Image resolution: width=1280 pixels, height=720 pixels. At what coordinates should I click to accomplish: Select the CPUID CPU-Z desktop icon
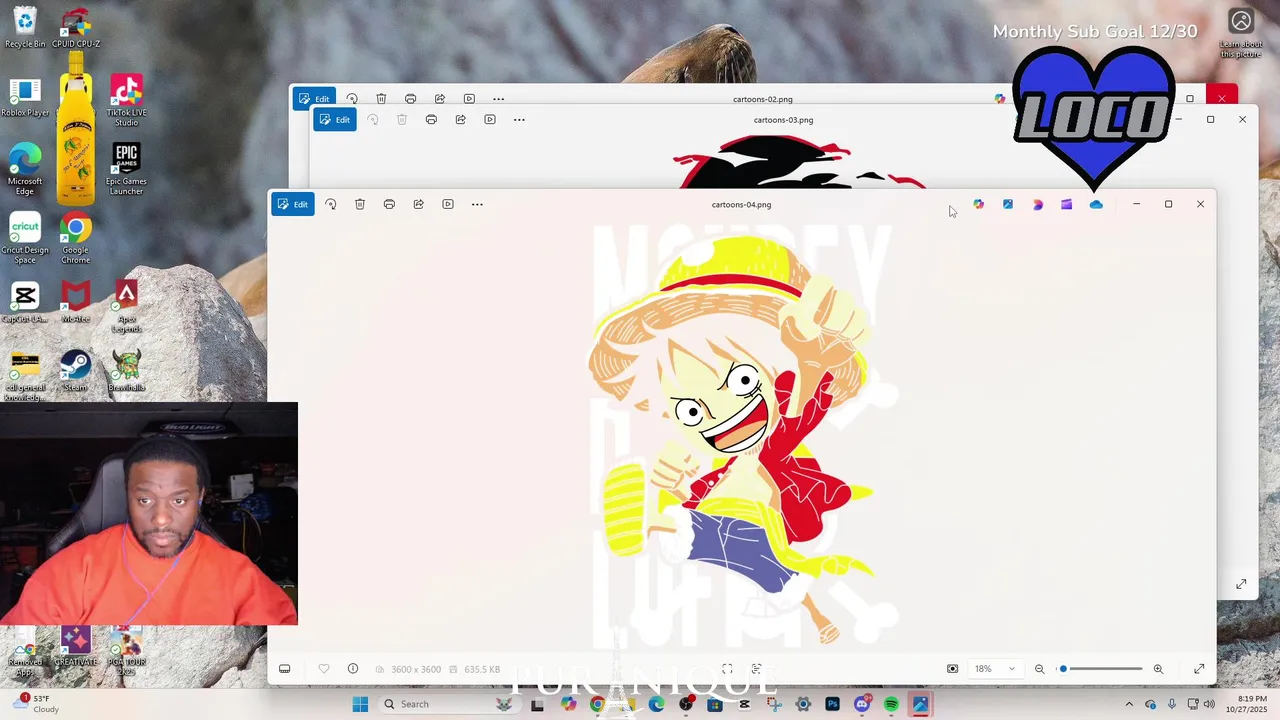pos(76,27)
